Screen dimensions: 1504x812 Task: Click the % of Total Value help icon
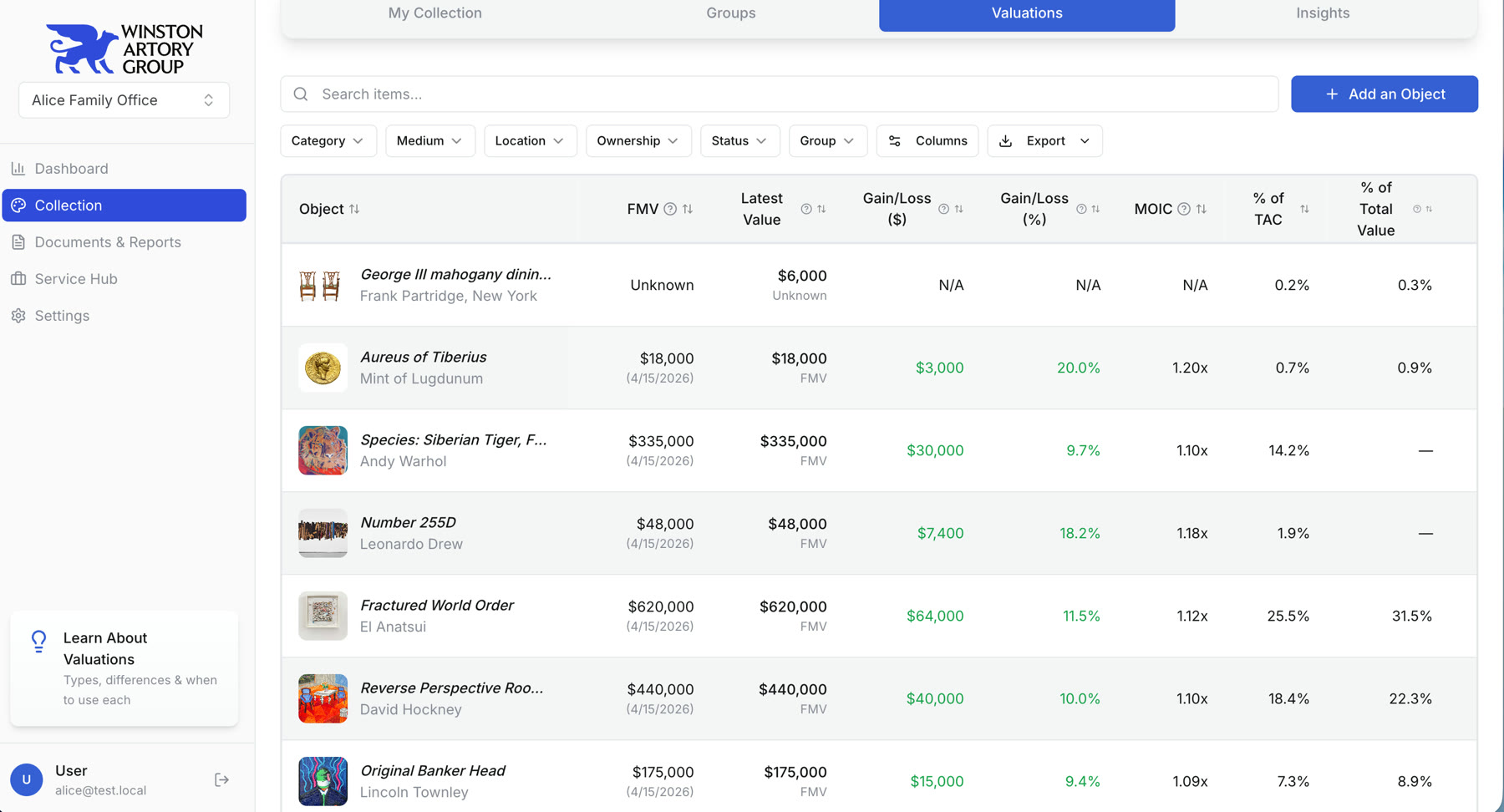pyautogui.click(x=1417, y=209)
